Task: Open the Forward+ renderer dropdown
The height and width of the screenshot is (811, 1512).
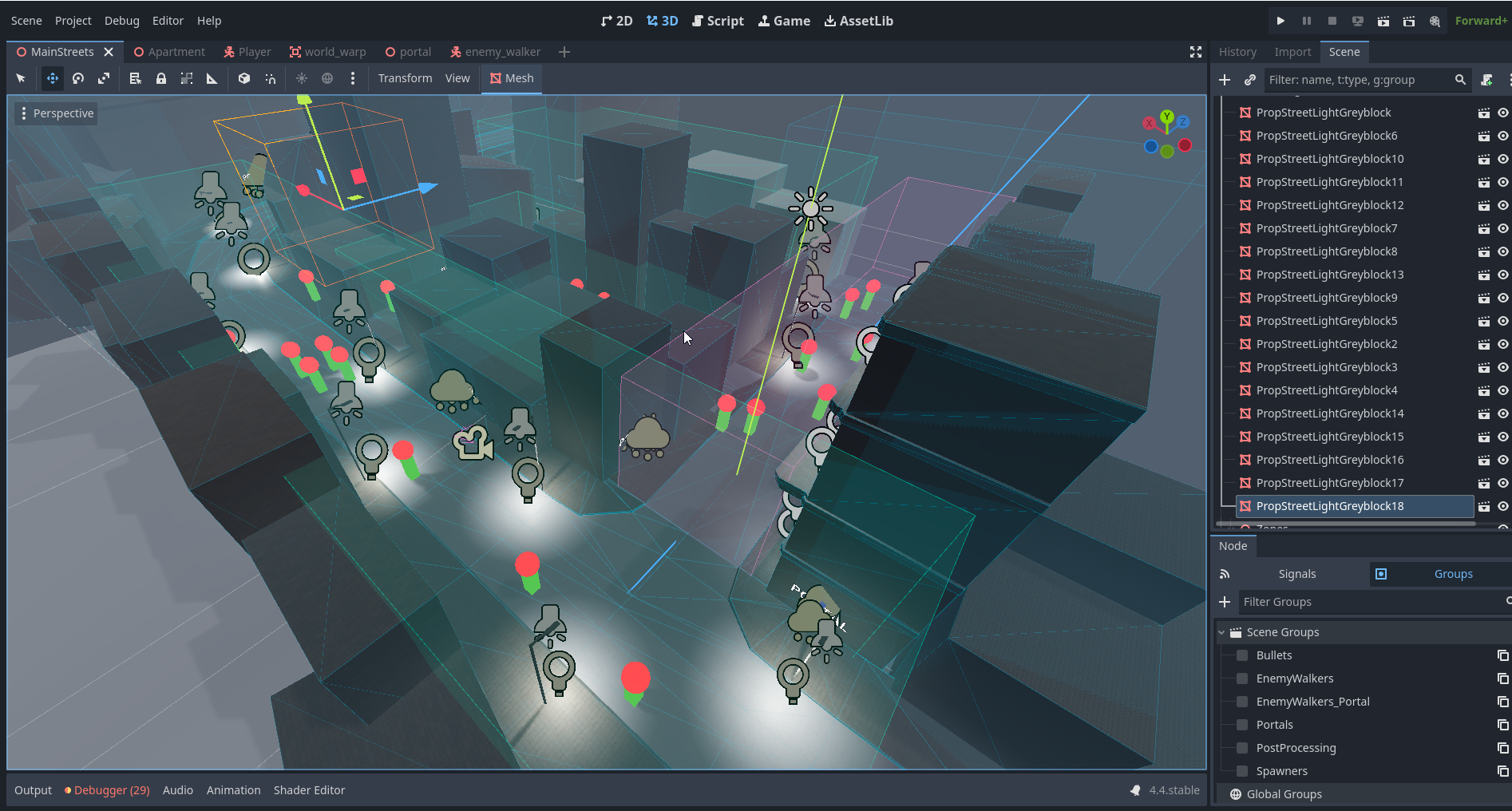Action: click(x=1481, y=21)
